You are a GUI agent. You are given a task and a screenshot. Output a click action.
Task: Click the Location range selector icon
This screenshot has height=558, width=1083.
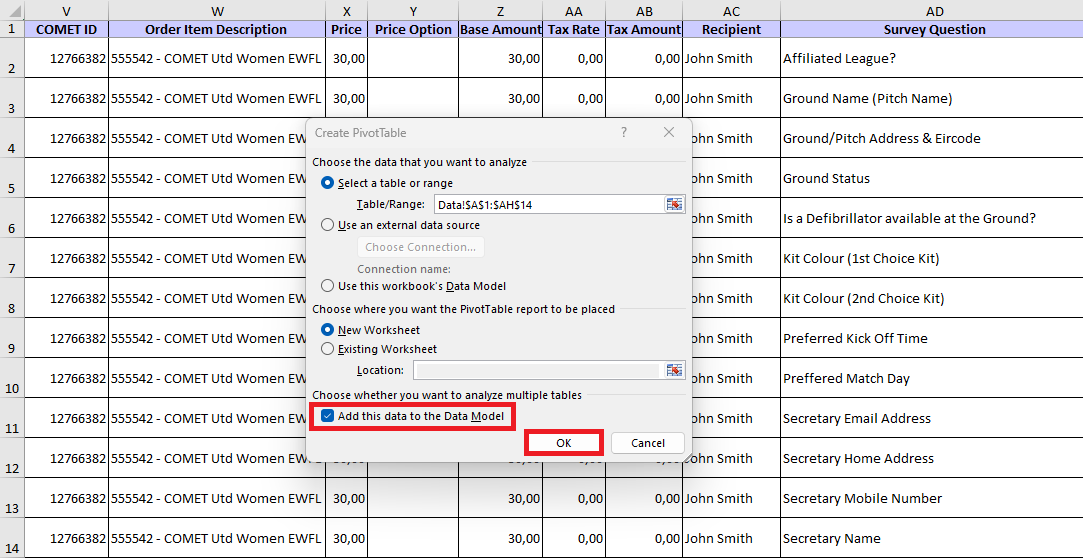click(675, 370)
